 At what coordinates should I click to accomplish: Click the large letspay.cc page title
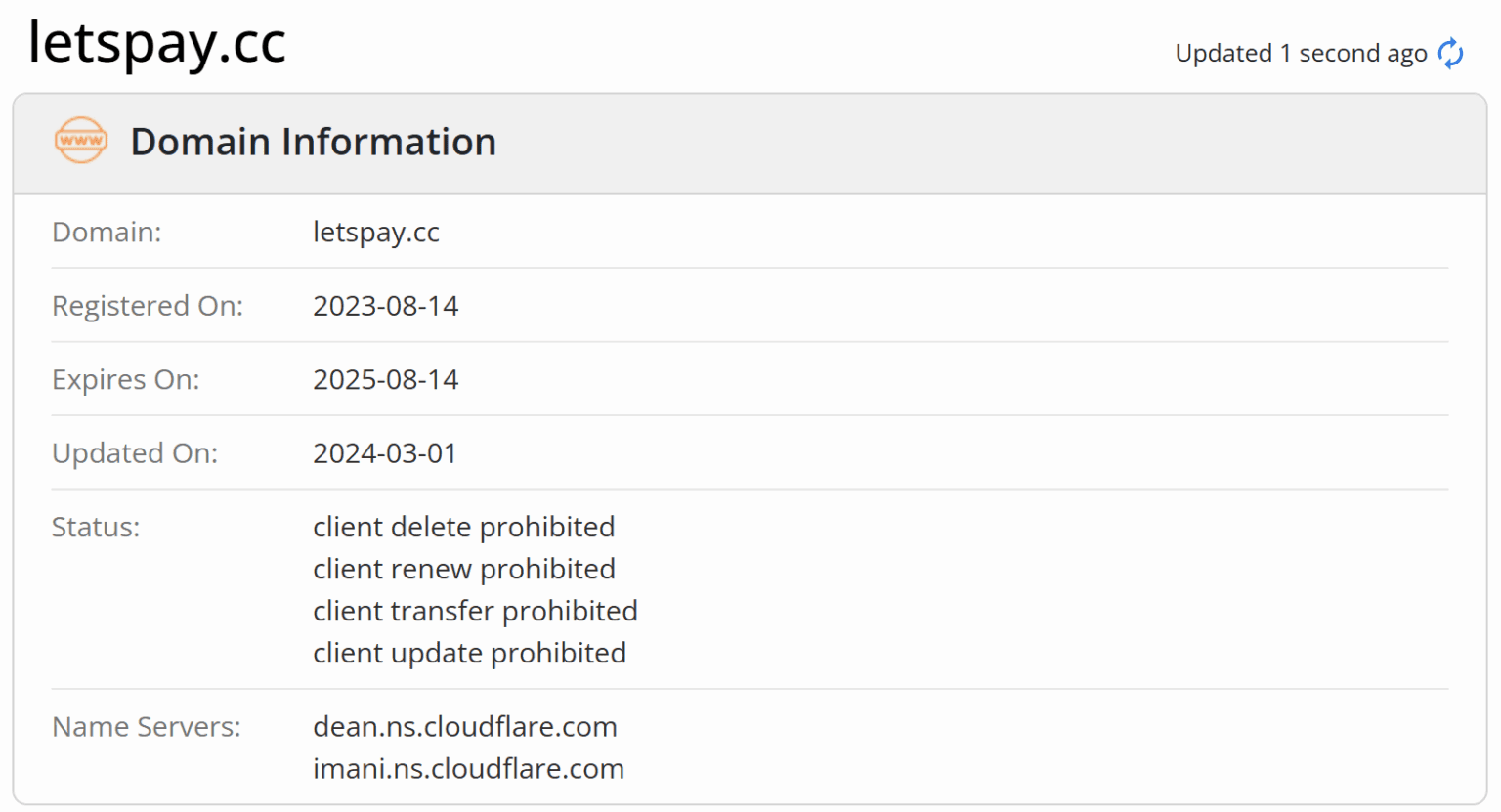pos(157,42)
